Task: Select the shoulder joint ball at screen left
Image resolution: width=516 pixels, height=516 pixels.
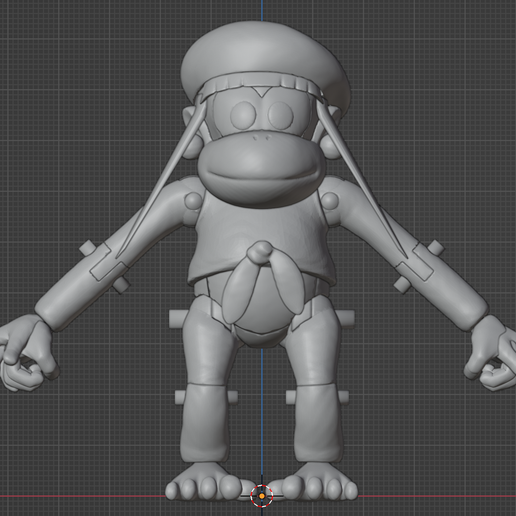Action: [x=193, y=201]
